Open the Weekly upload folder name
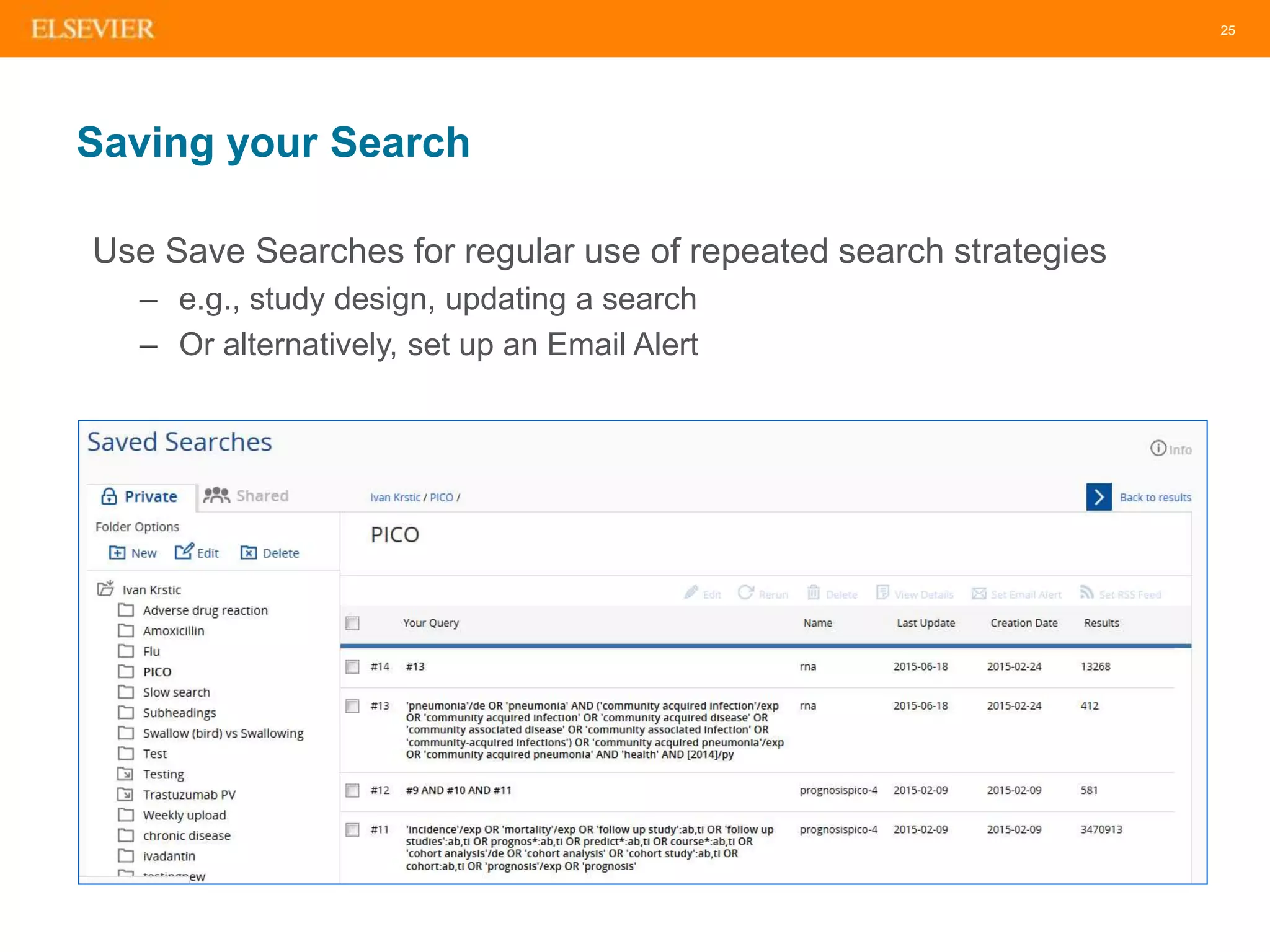Image resolution: width=1270 pixels, height=952 pixels. coord(185,815)
